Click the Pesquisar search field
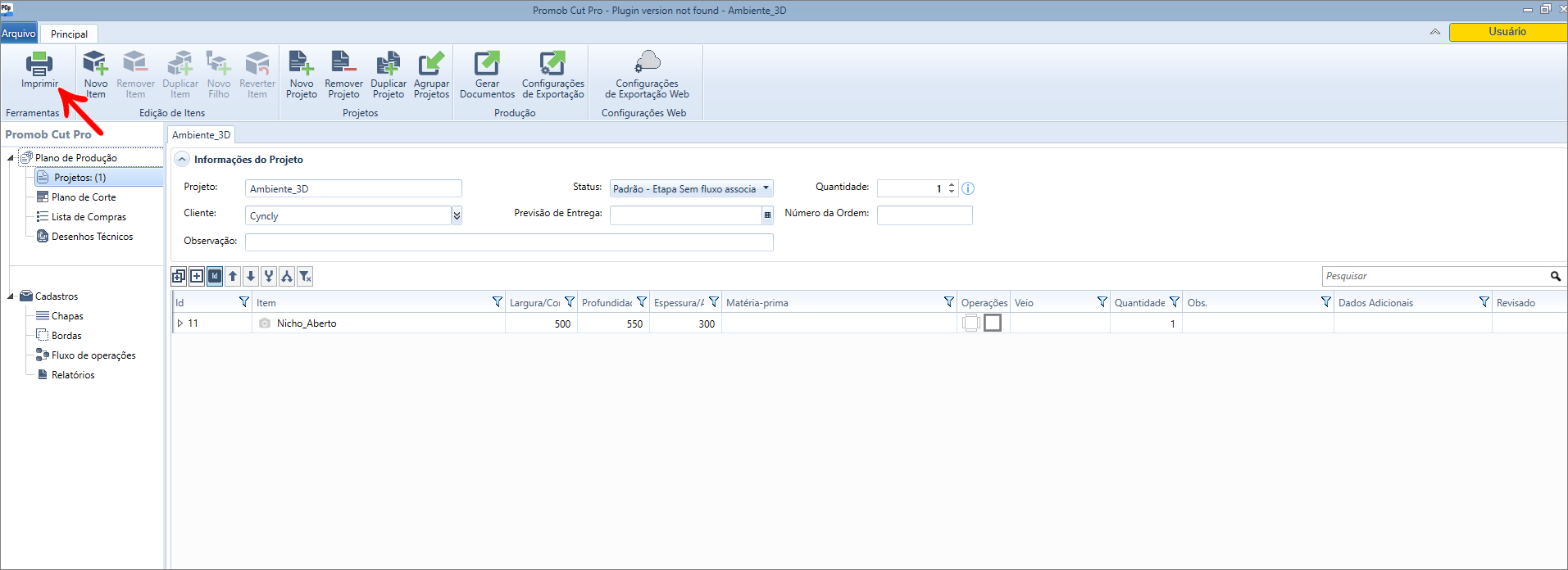The image size is (1568, 570). (x=1434, y=277)
